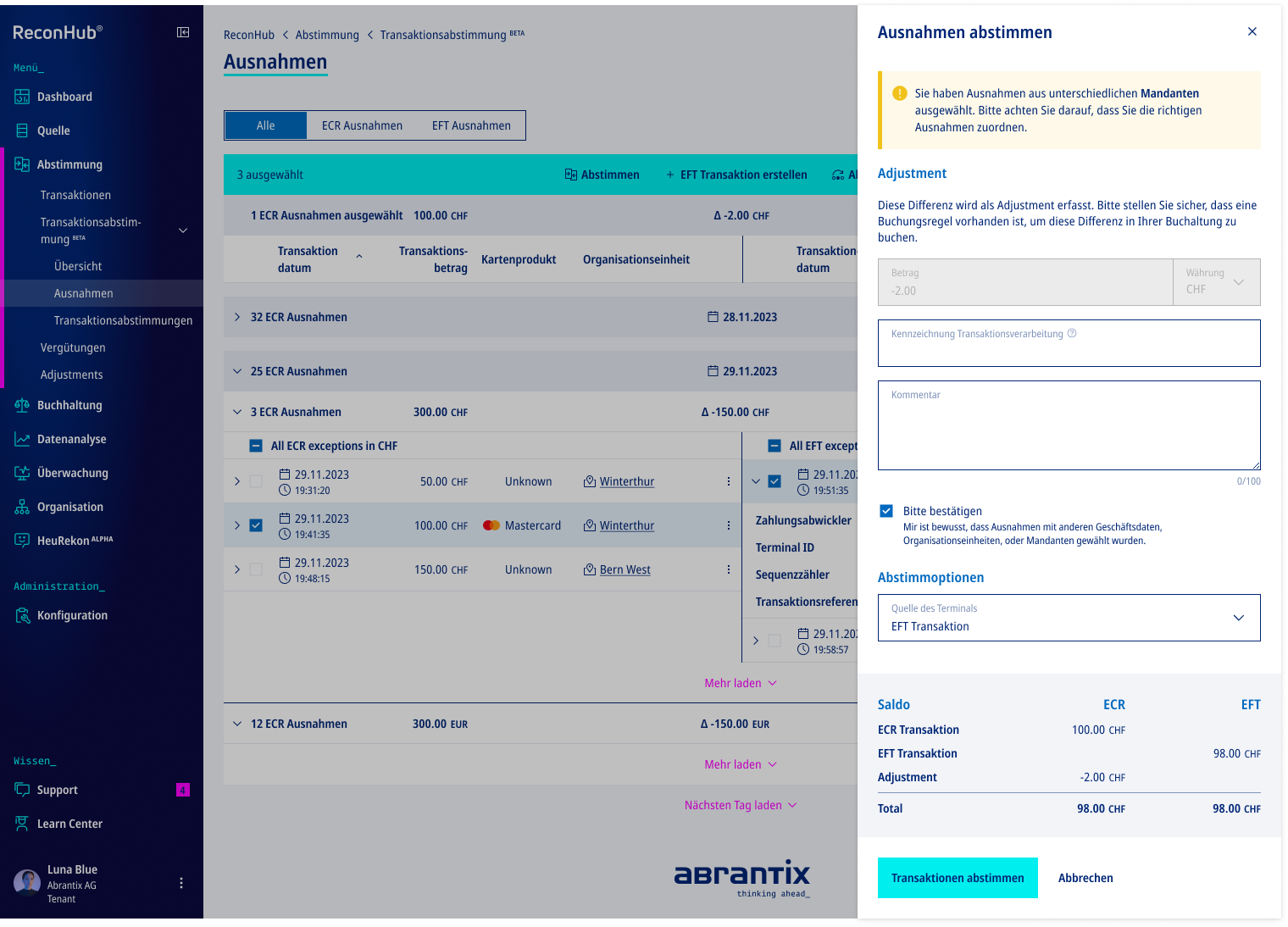Collapse Transaktionsabstimmung submenu chevron
This screenshot has height=927, width=1288.
tap(183, 230)
